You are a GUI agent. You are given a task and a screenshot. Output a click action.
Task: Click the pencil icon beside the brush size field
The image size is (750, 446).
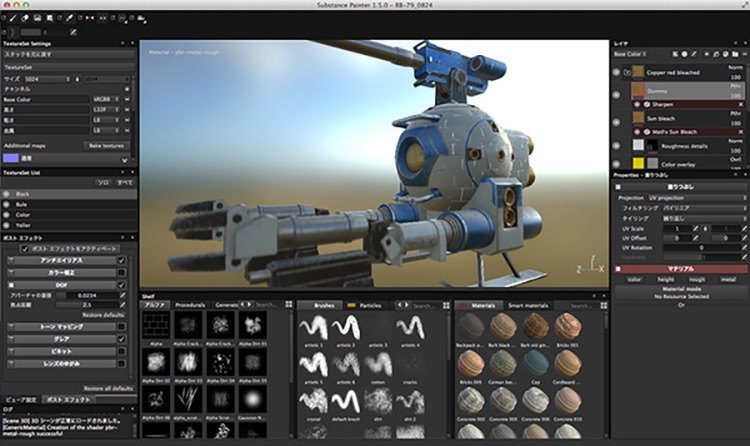pyautogui.click(x=73, y=32)
